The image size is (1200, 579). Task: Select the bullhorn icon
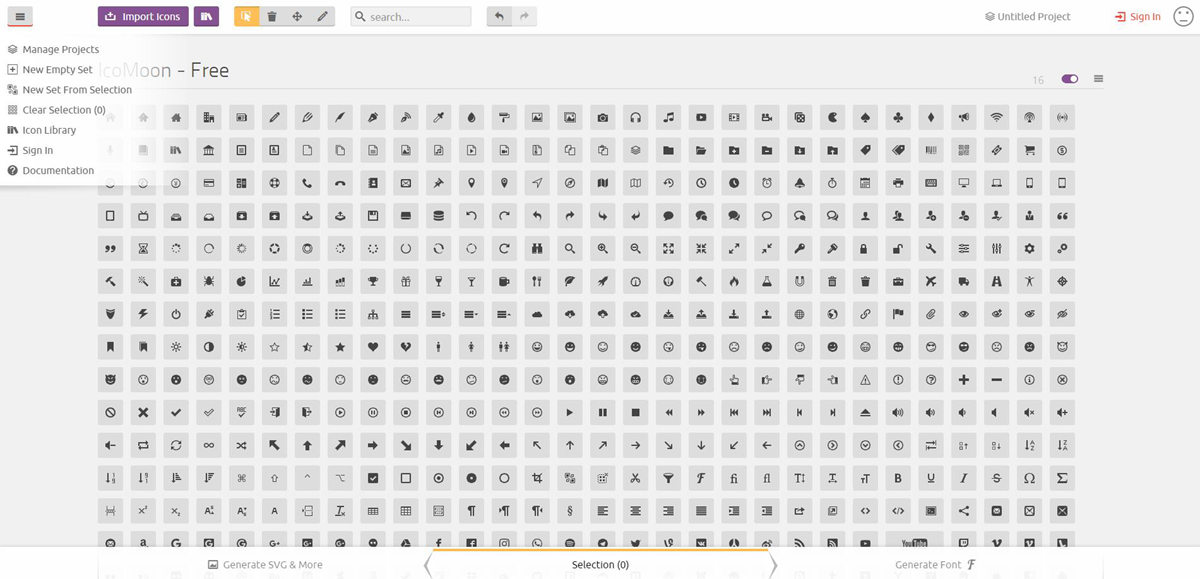(x=963, y=117)
